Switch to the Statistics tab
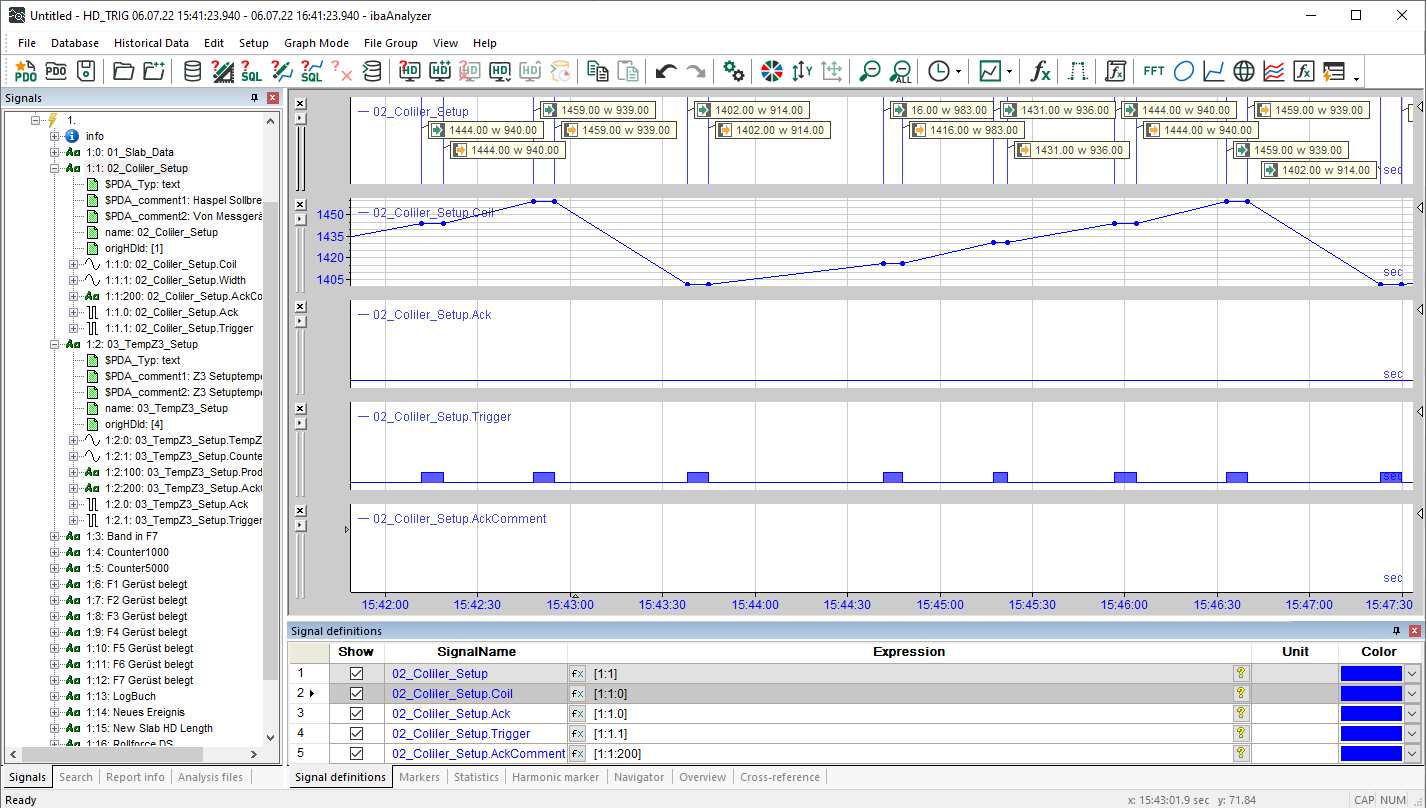Screen dimensions: 1426x808 [476, 777]
